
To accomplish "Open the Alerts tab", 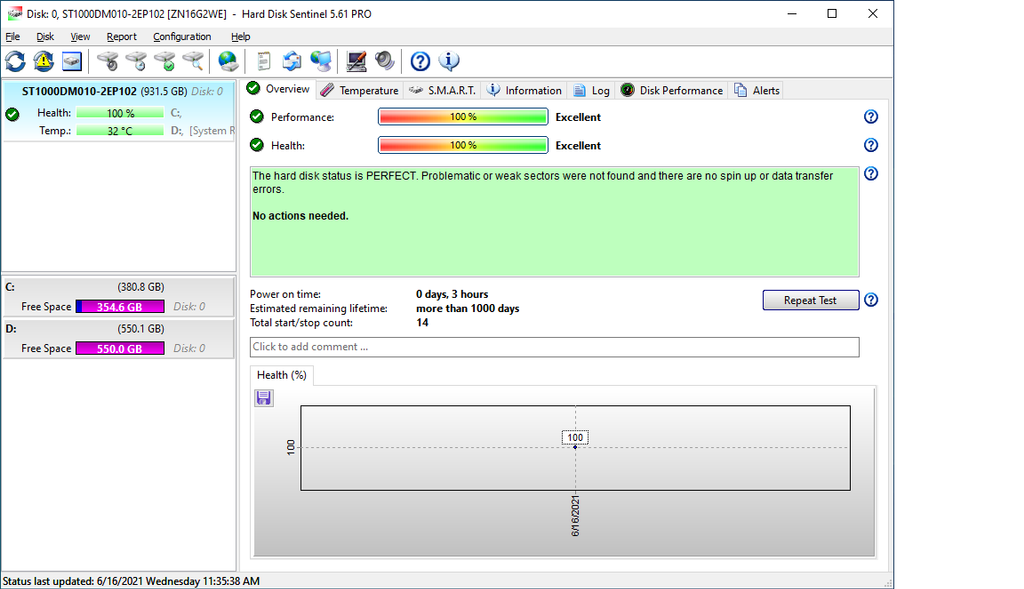I will tap(757, 91).
